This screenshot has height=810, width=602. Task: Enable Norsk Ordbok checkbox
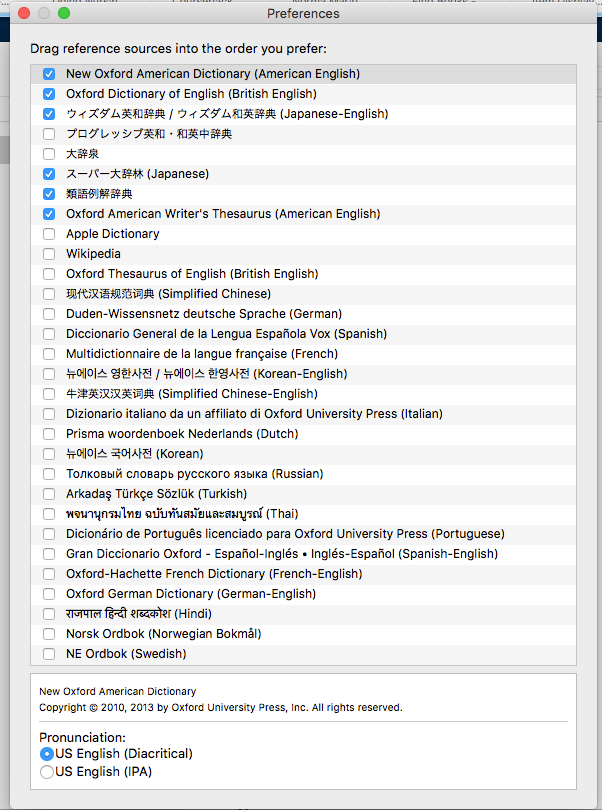pos(49,634)
